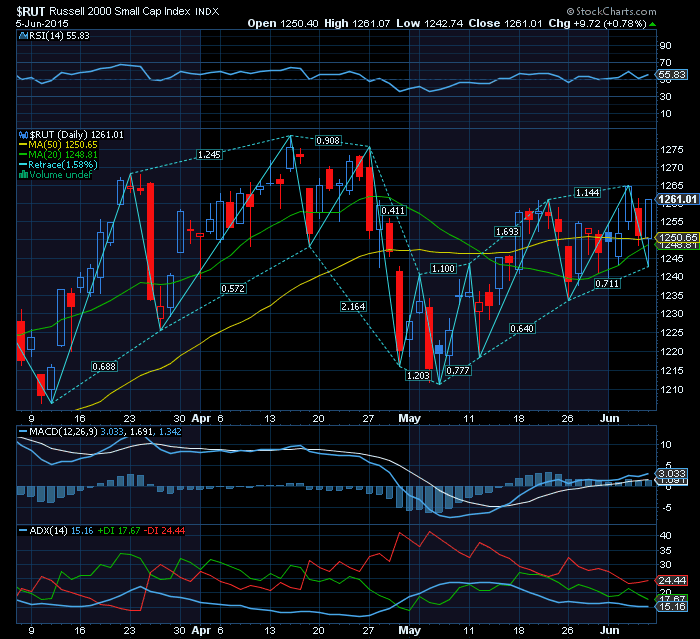The height and width of the screenshot is (639, 700).
Task: Click the 0.908 retracement ratio label
Action: (328, 141)
